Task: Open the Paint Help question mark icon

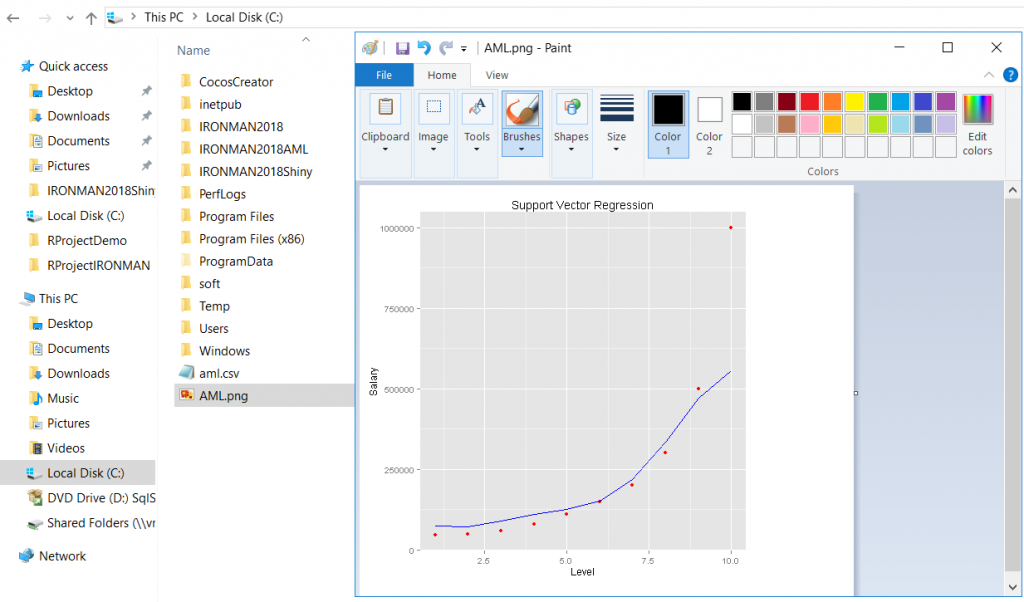Action: click(1010, 75)
